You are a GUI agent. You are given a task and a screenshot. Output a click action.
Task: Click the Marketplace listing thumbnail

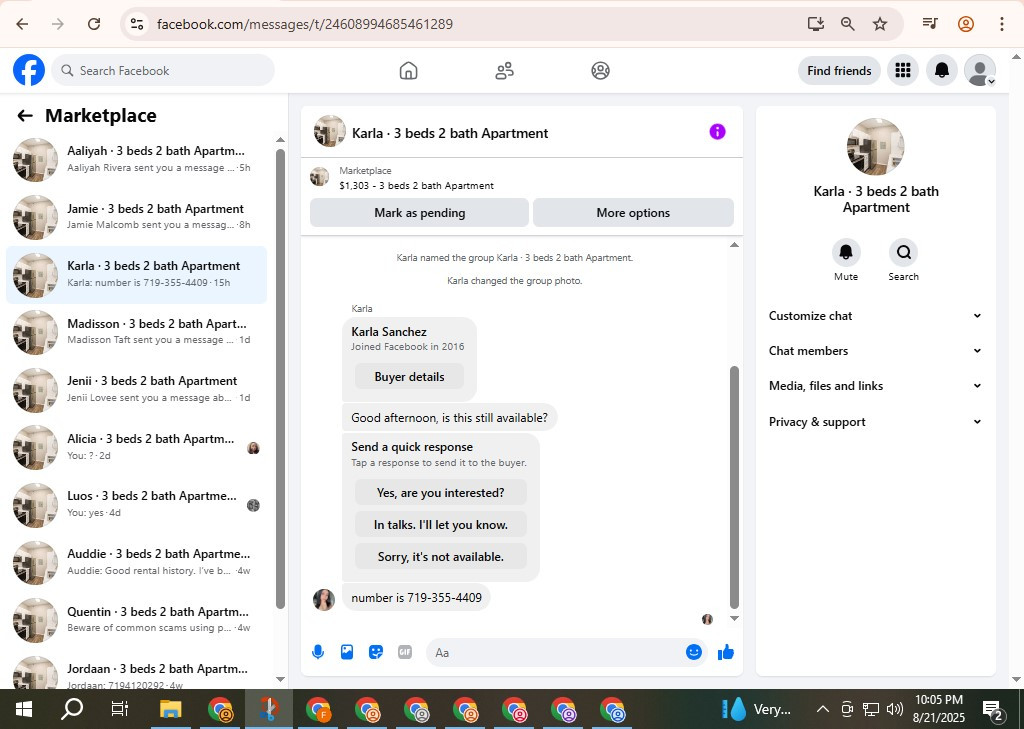(319, 176)
